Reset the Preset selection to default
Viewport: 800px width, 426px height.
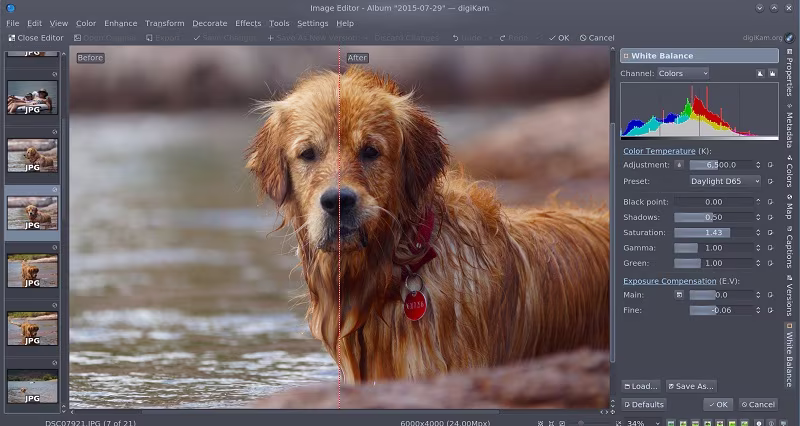(770, 181)
